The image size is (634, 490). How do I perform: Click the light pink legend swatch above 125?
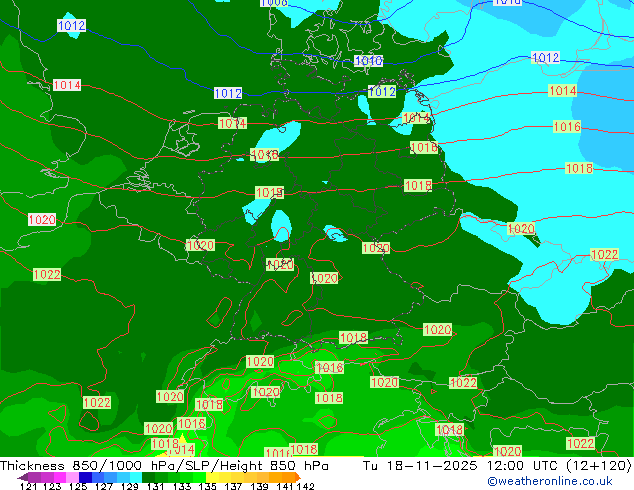[72, 477]
